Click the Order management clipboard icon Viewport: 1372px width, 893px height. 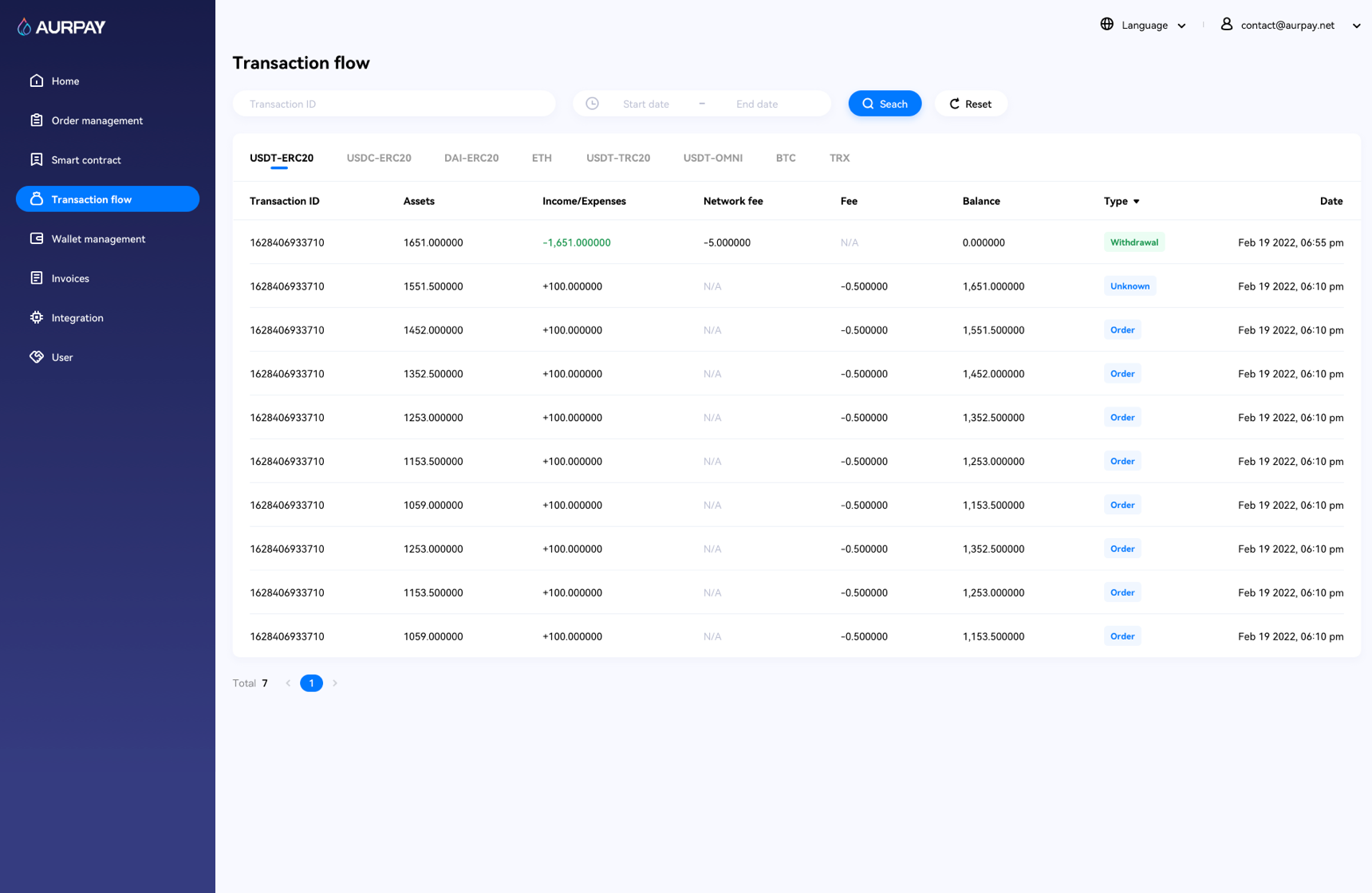point(37,120)
